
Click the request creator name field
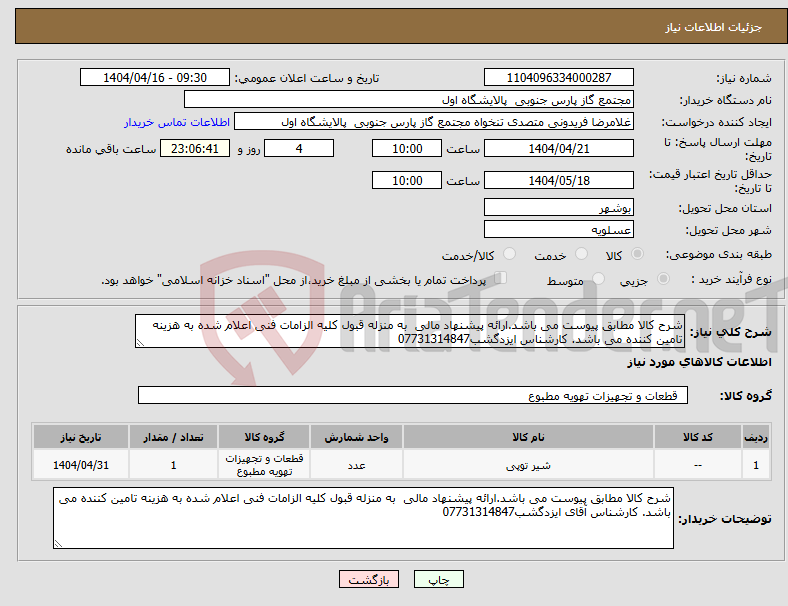click(434, 122)
